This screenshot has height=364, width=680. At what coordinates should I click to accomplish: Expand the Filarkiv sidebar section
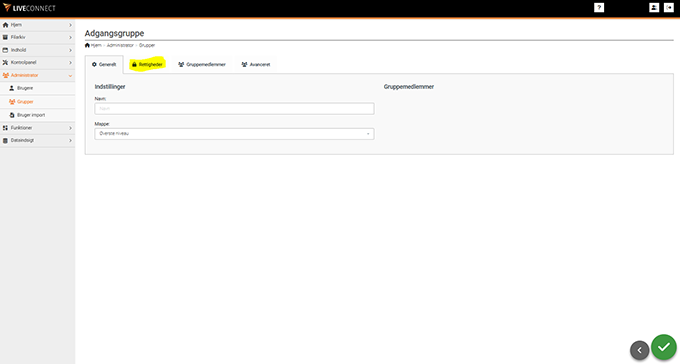pos(37,37)
